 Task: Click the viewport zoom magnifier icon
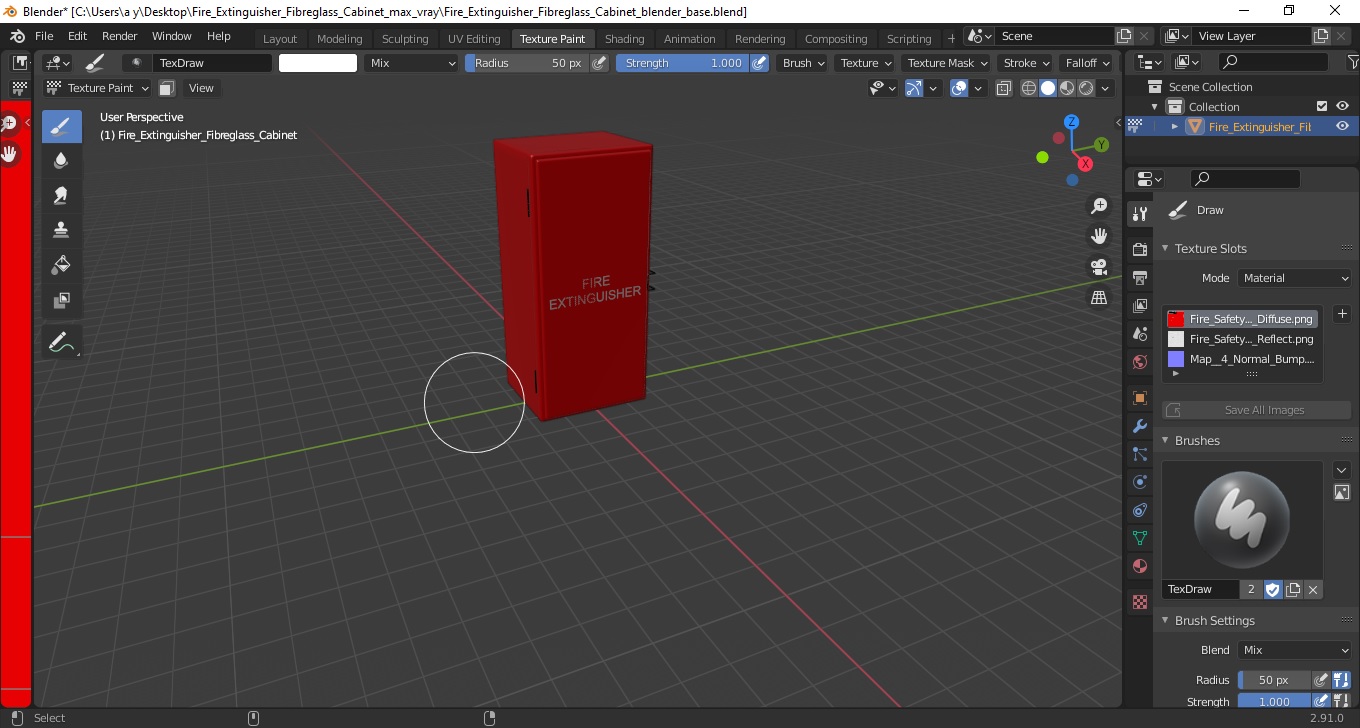[1099, 206]
